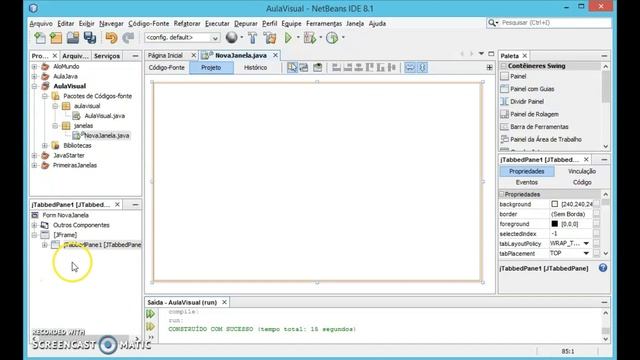Screen dimensions: 640x360
Task: Open the tabLayoutPolicy value dropdown
Action: (x=586, y=244)
